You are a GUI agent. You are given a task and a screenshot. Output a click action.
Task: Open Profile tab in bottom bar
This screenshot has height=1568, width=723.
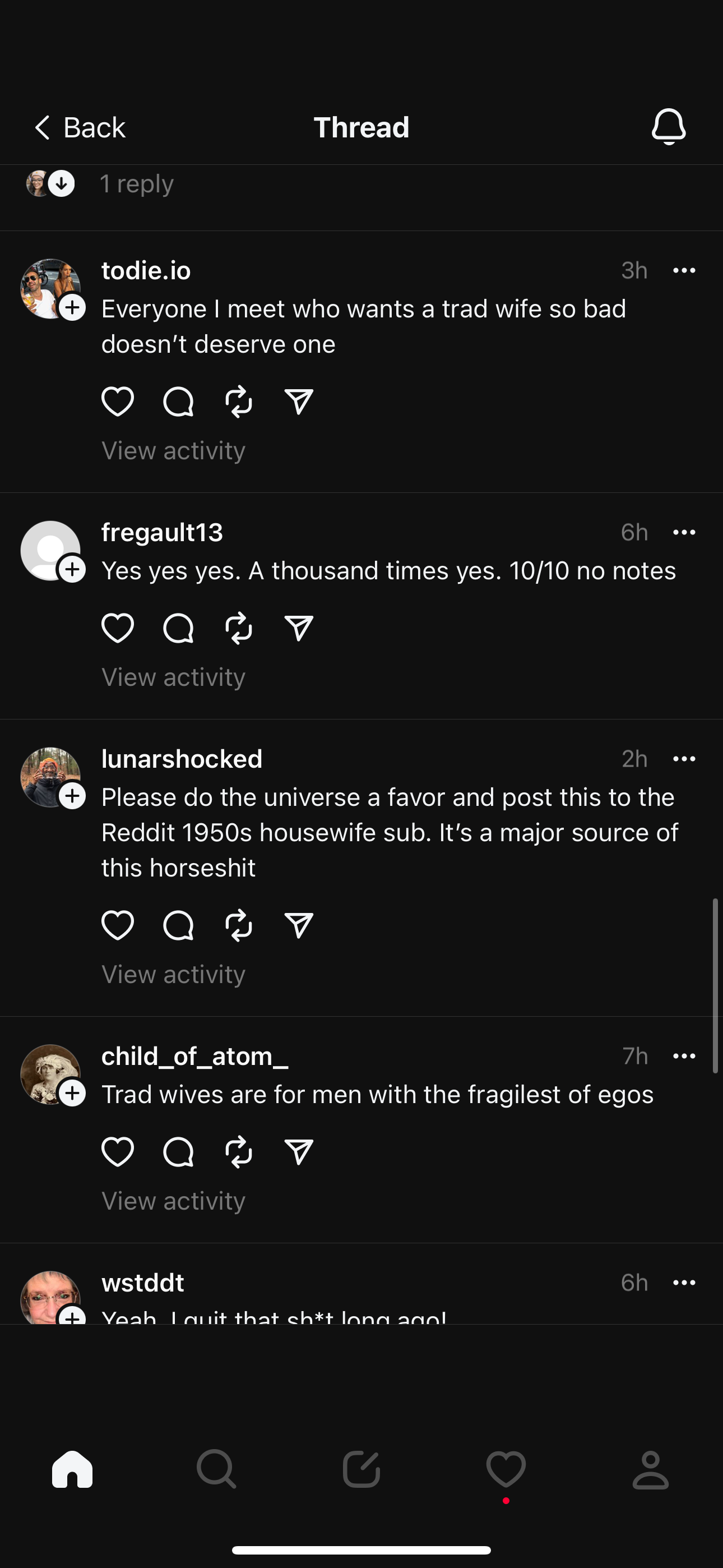click(x=651, y=1469)
